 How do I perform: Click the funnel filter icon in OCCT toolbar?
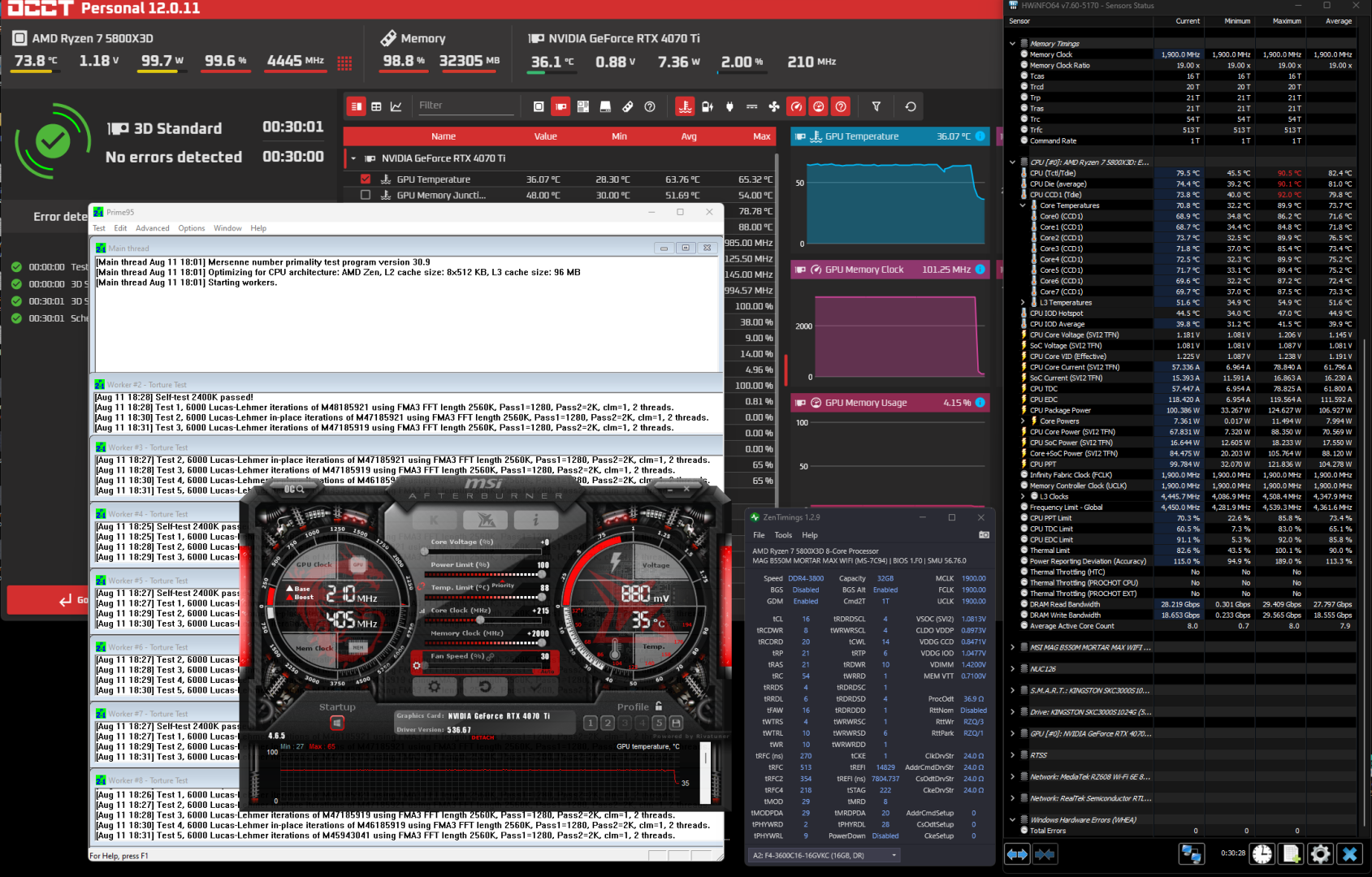876,106
